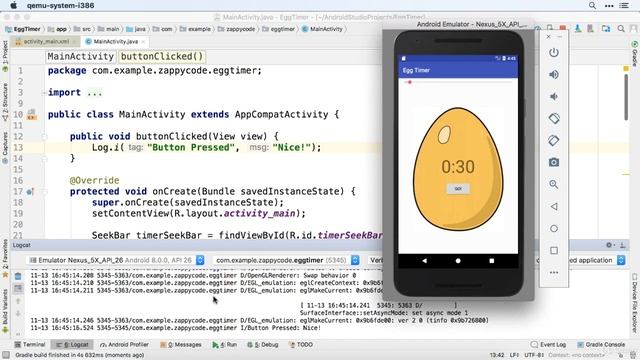Open the Android Profiler tool window
The height and width of the screenshot is (360, 640).
124,344
